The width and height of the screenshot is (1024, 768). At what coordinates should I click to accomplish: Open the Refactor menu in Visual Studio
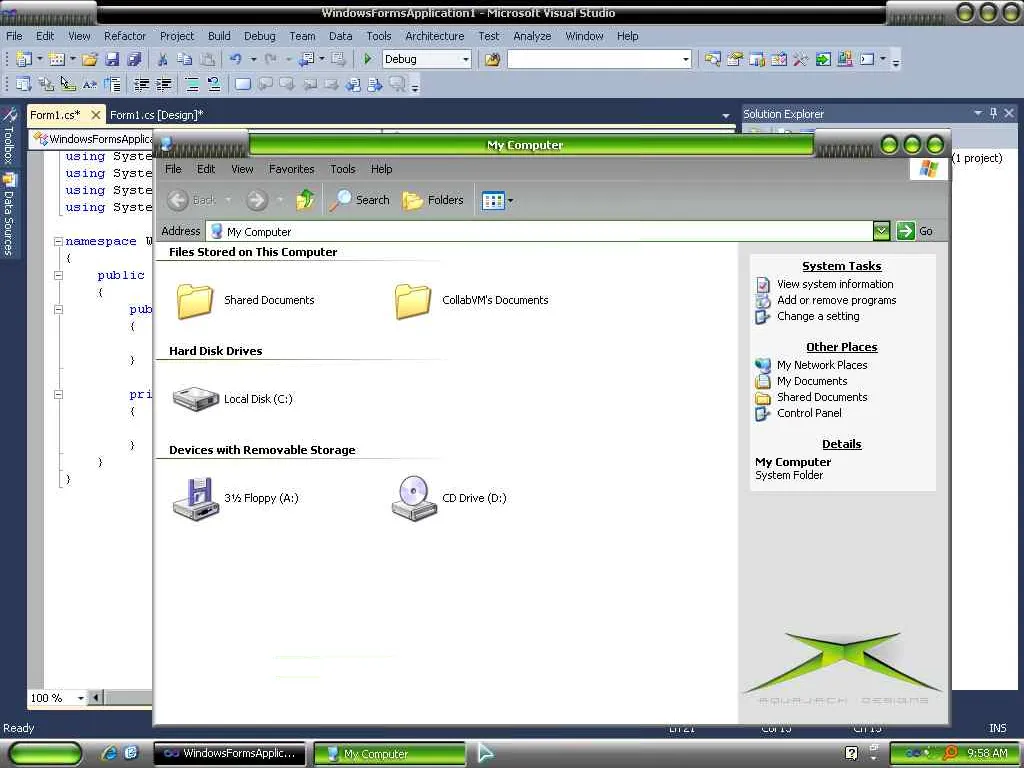[x=125, y=36]
